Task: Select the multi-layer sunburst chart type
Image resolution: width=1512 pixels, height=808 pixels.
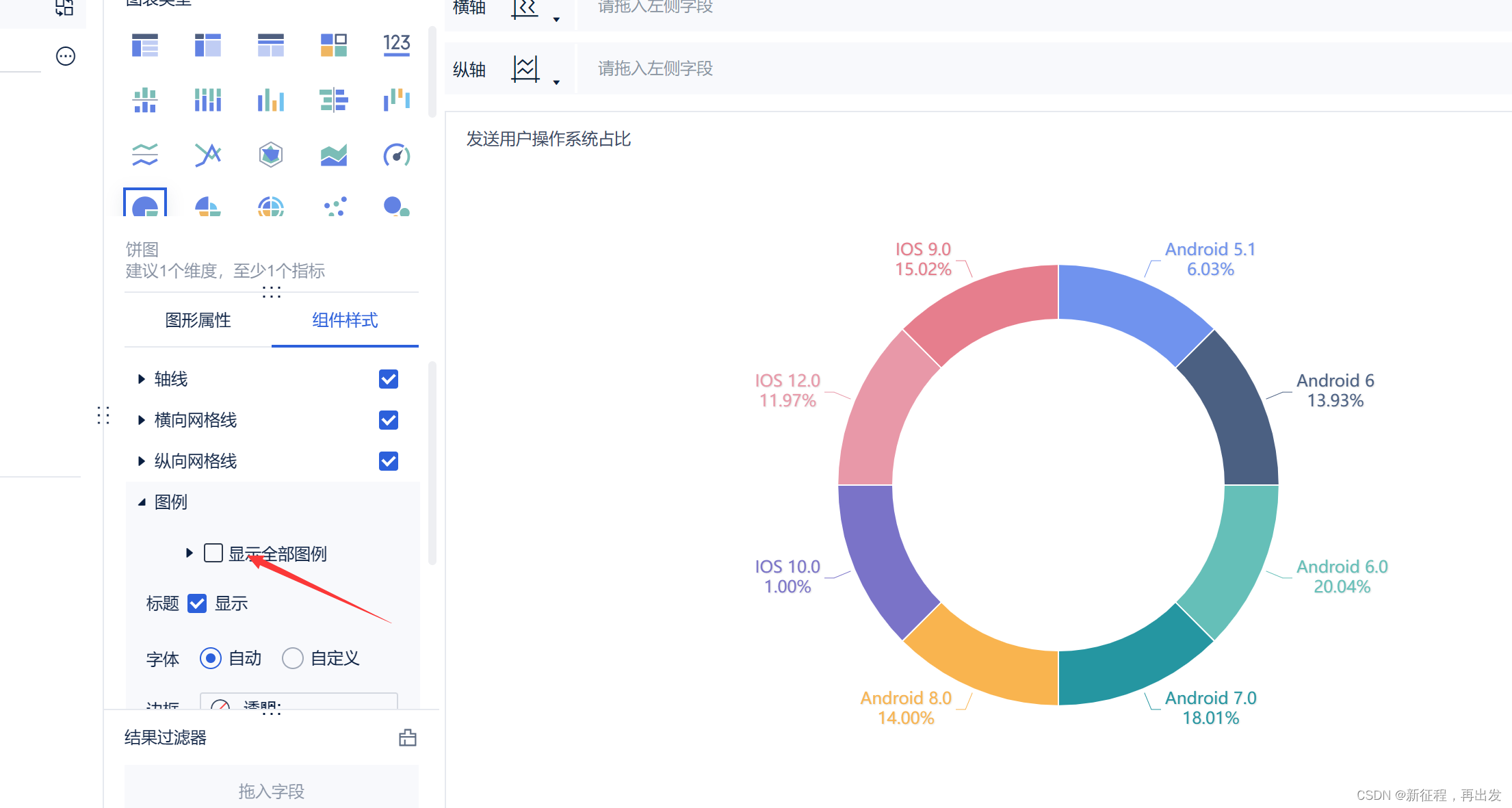Action: (271, 205)
